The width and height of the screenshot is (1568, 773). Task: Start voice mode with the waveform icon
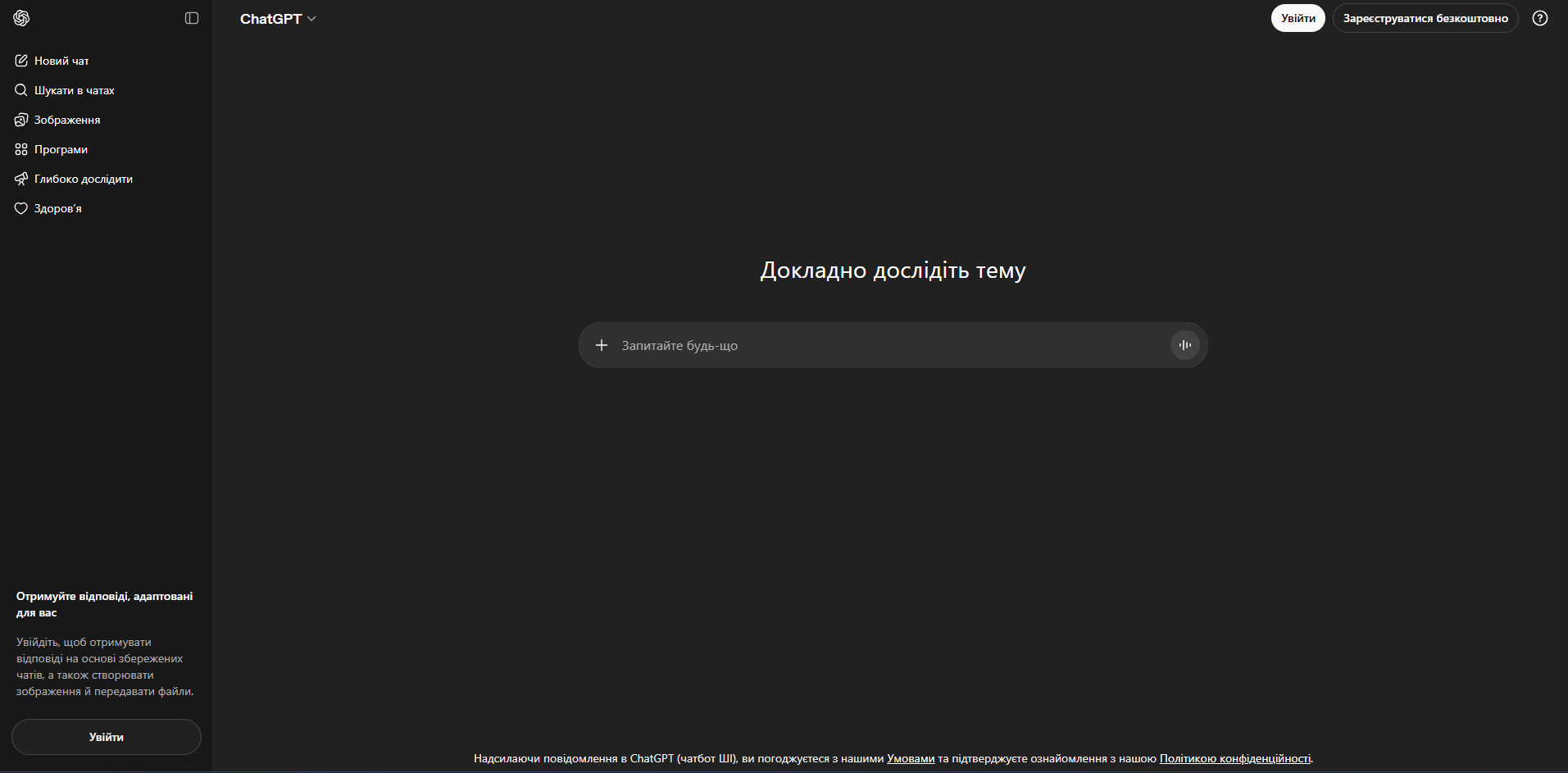(x=1184, y=345)
